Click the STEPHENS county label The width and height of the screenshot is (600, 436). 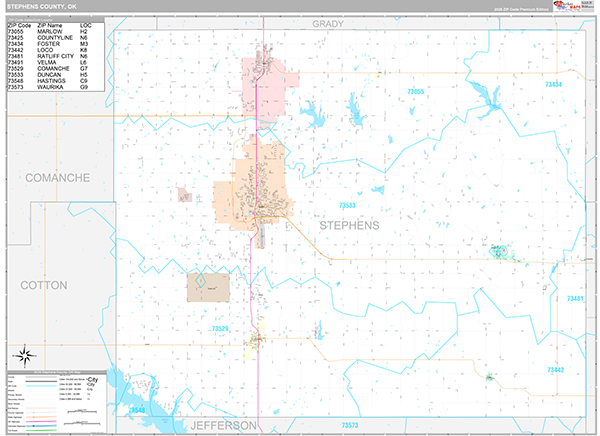tap(349, 225)
